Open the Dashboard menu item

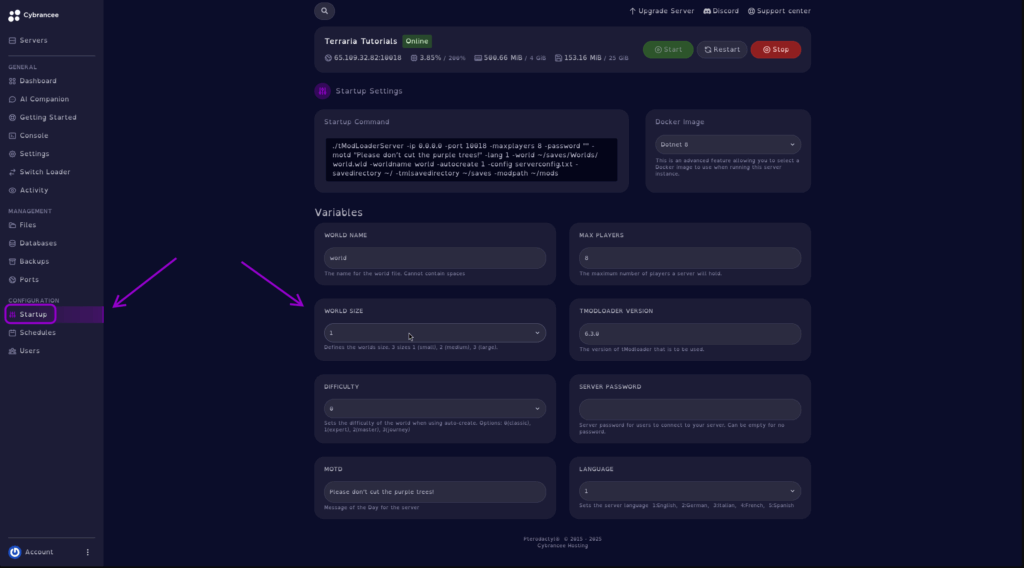click(38, 81)
